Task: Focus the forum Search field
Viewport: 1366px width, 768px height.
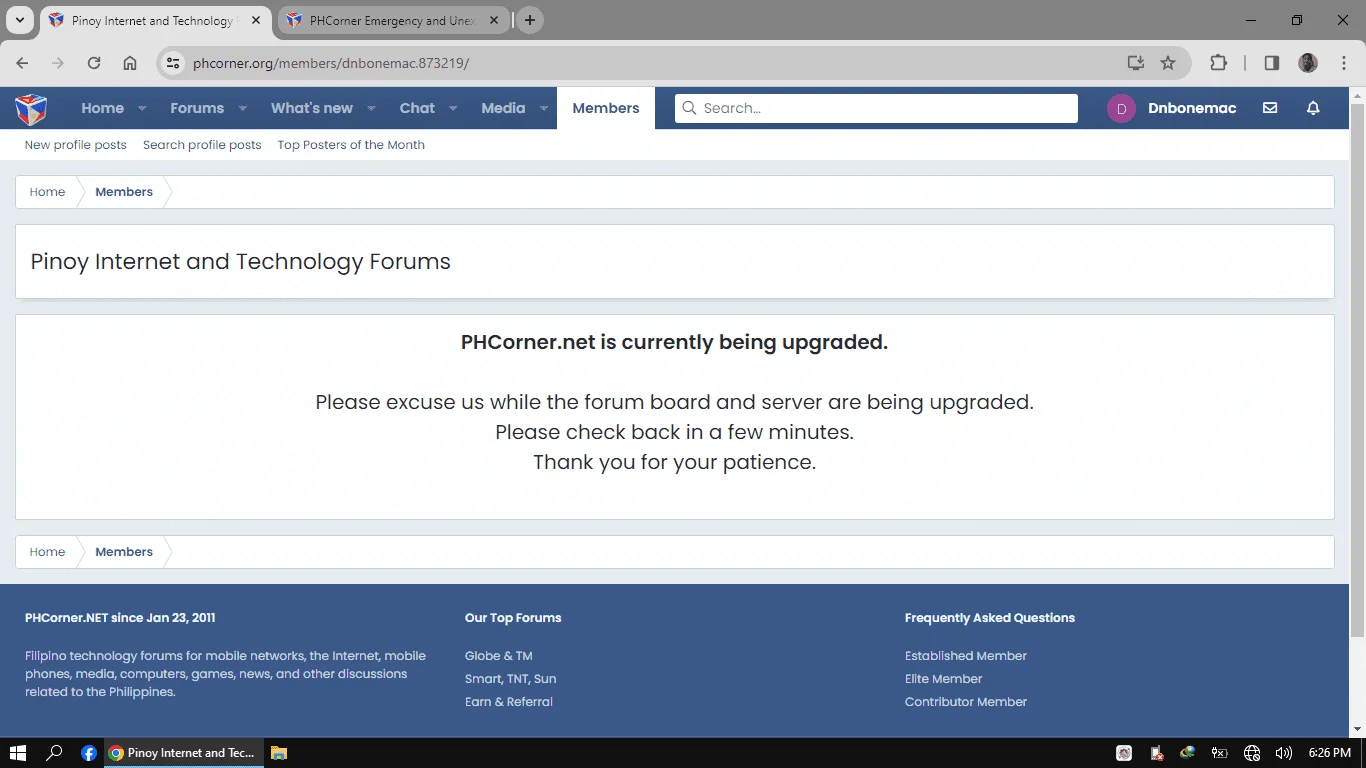Action: click(x=876, y=108)
